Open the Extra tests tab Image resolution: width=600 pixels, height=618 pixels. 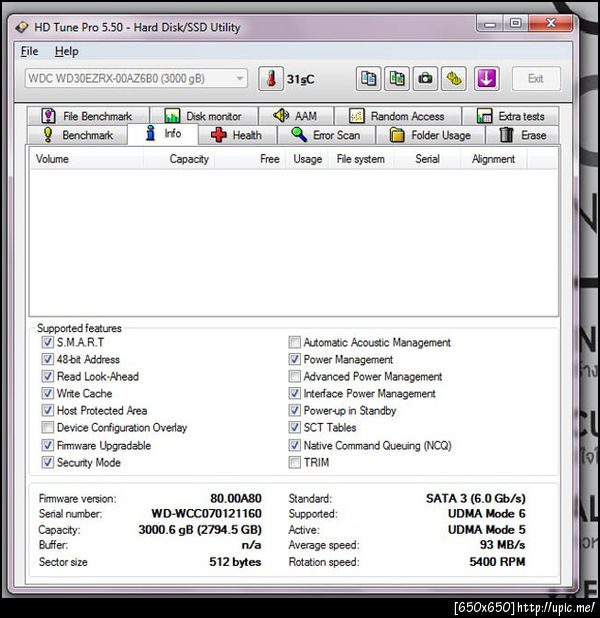tap(510, 116)
